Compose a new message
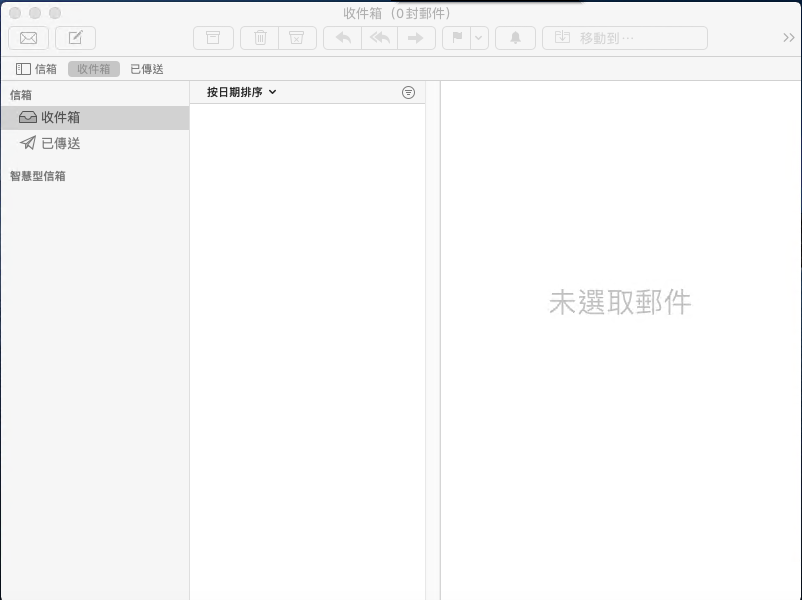802x600 pixels. pos(75,38)
